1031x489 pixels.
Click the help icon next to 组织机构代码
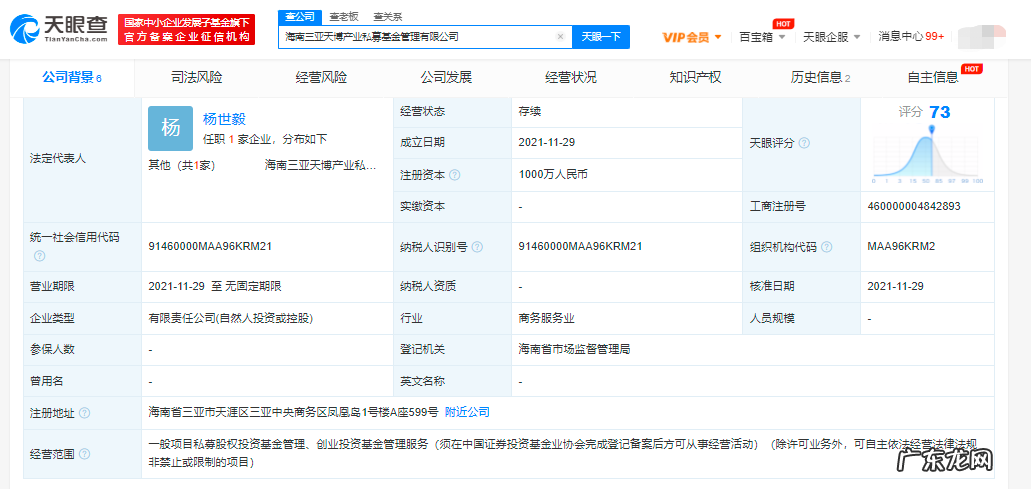[x=827, y=247]
